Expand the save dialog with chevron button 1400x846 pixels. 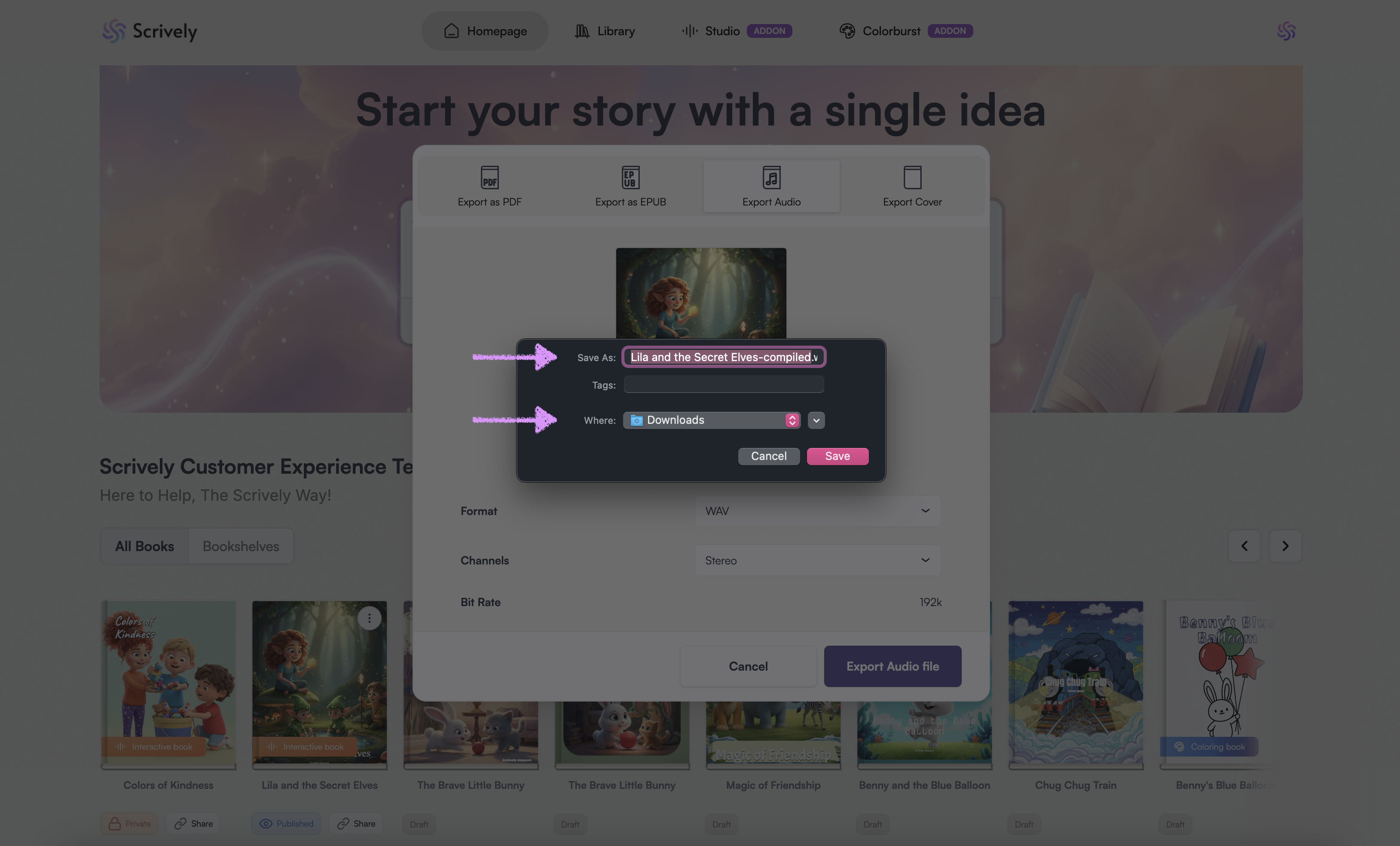[x=816, y=420]
